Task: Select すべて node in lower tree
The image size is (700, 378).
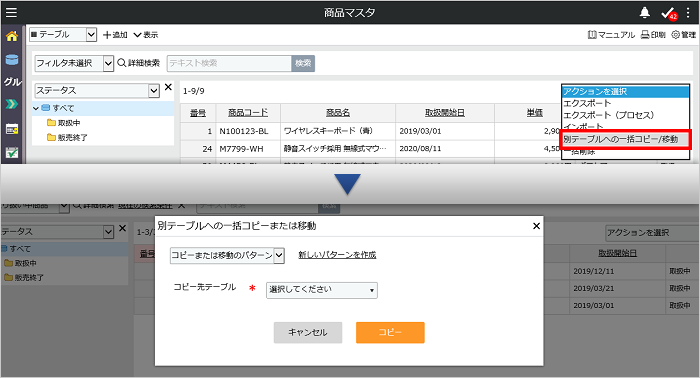Action: pyautogui.click(x=17, y=249)
